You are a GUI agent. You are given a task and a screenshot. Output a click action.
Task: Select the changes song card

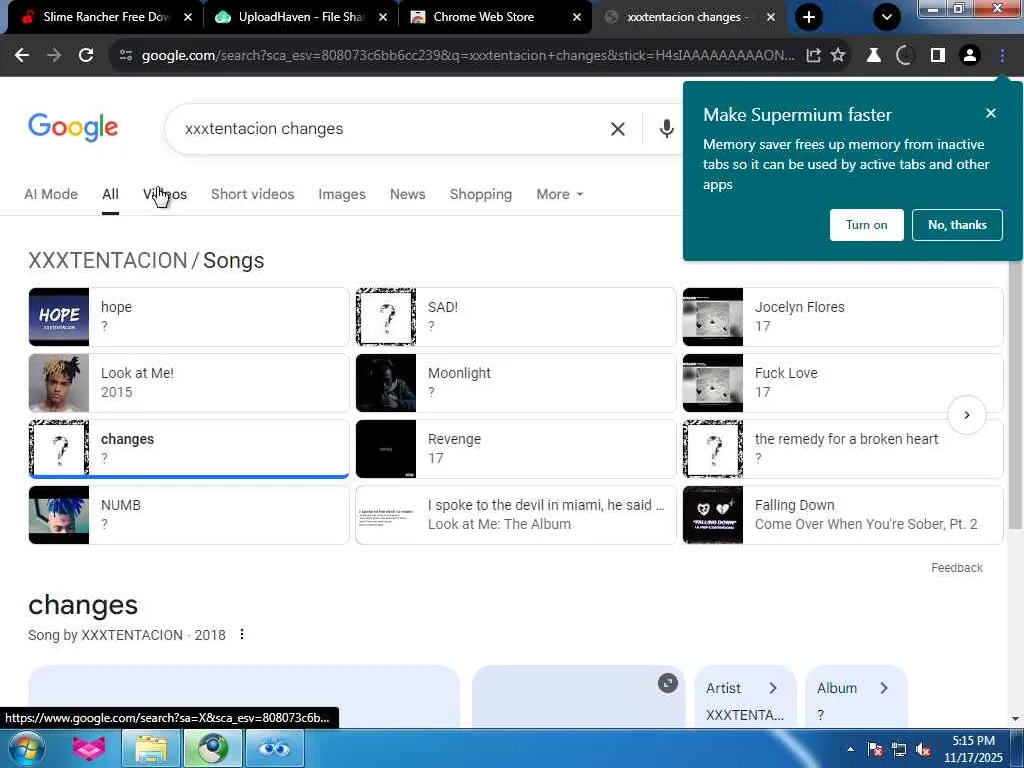189,449
